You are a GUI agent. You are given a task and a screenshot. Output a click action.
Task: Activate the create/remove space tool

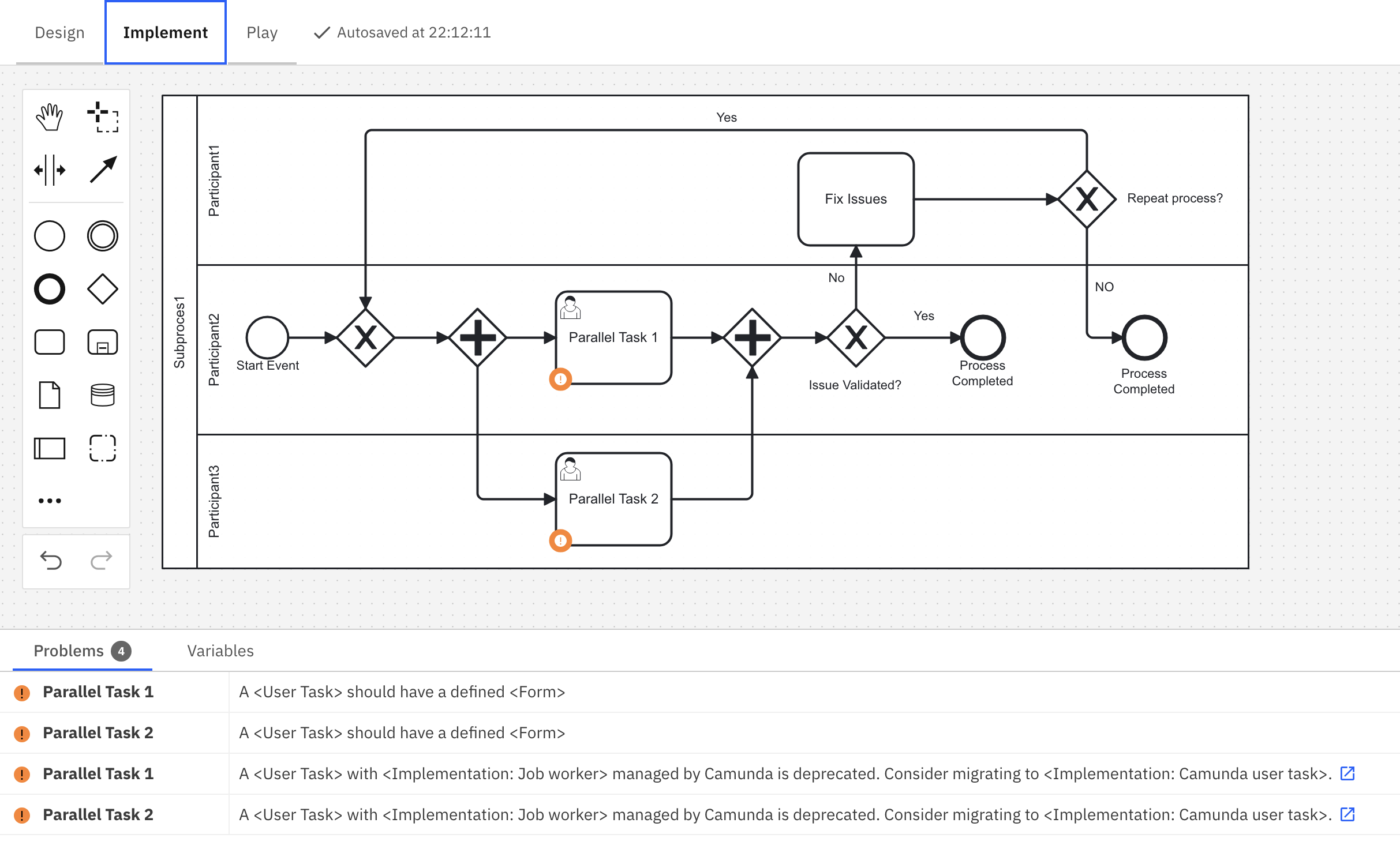point(50,170)
